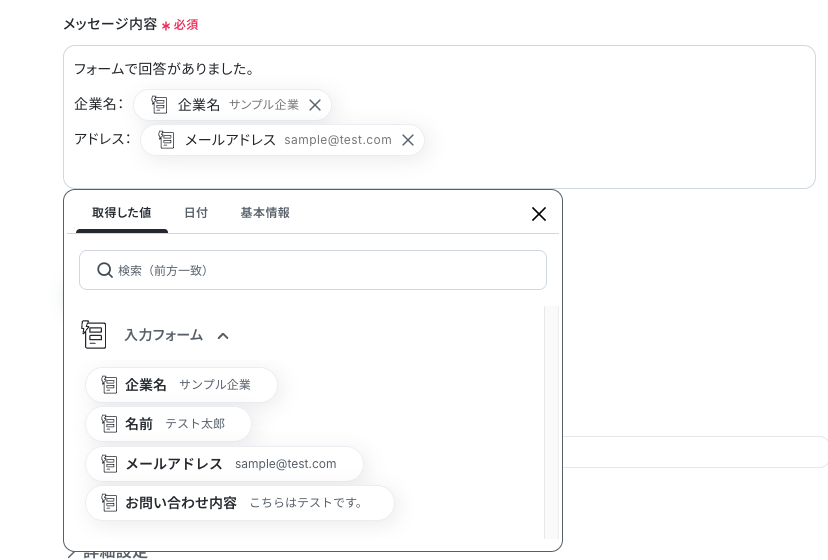Switch to the 基本情報 tab
The height and width of the screenshot is (560, 828).
tap(265, 212)
